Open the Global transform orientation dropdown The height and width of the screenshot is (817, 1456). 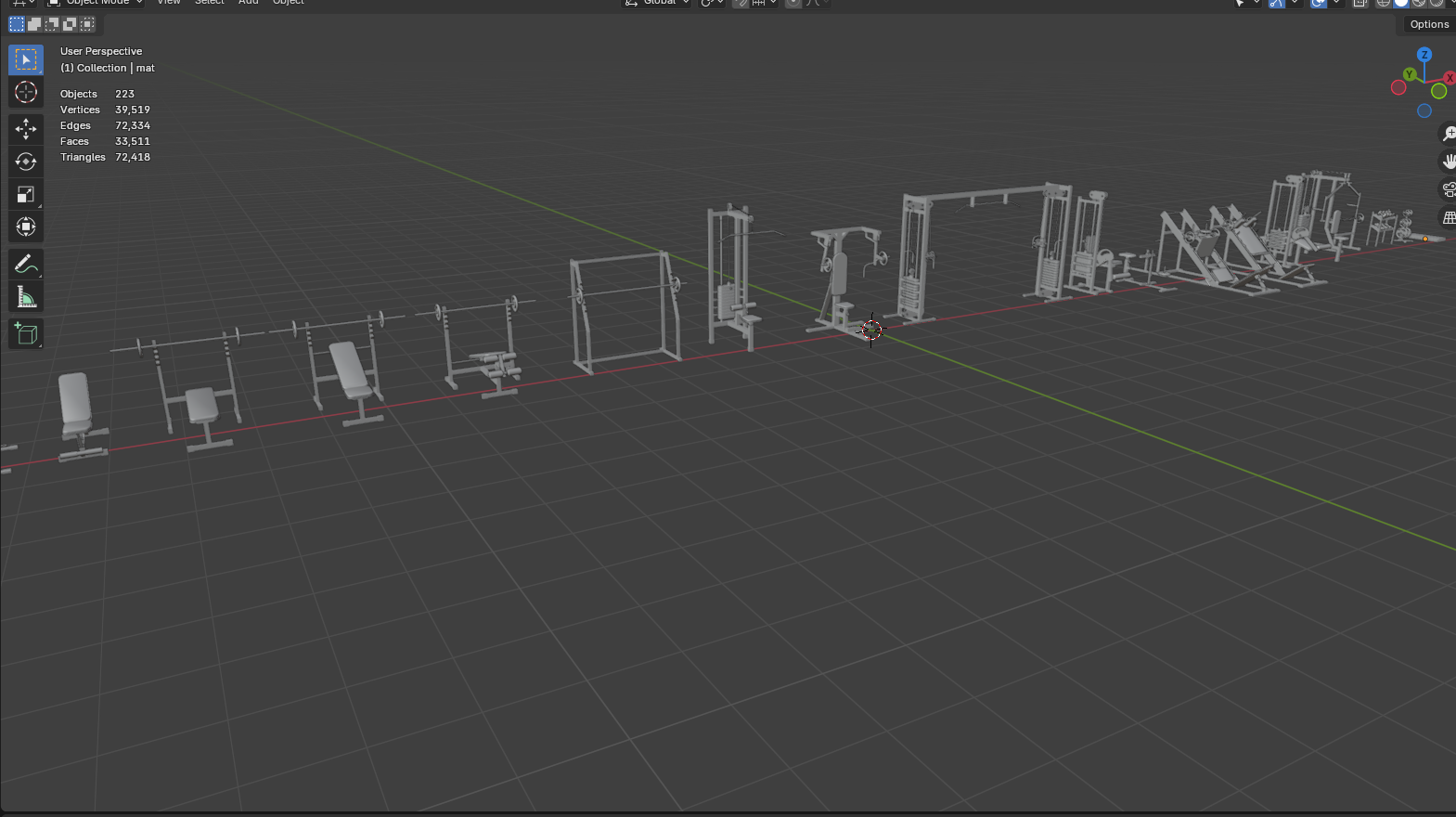point(658,3)
